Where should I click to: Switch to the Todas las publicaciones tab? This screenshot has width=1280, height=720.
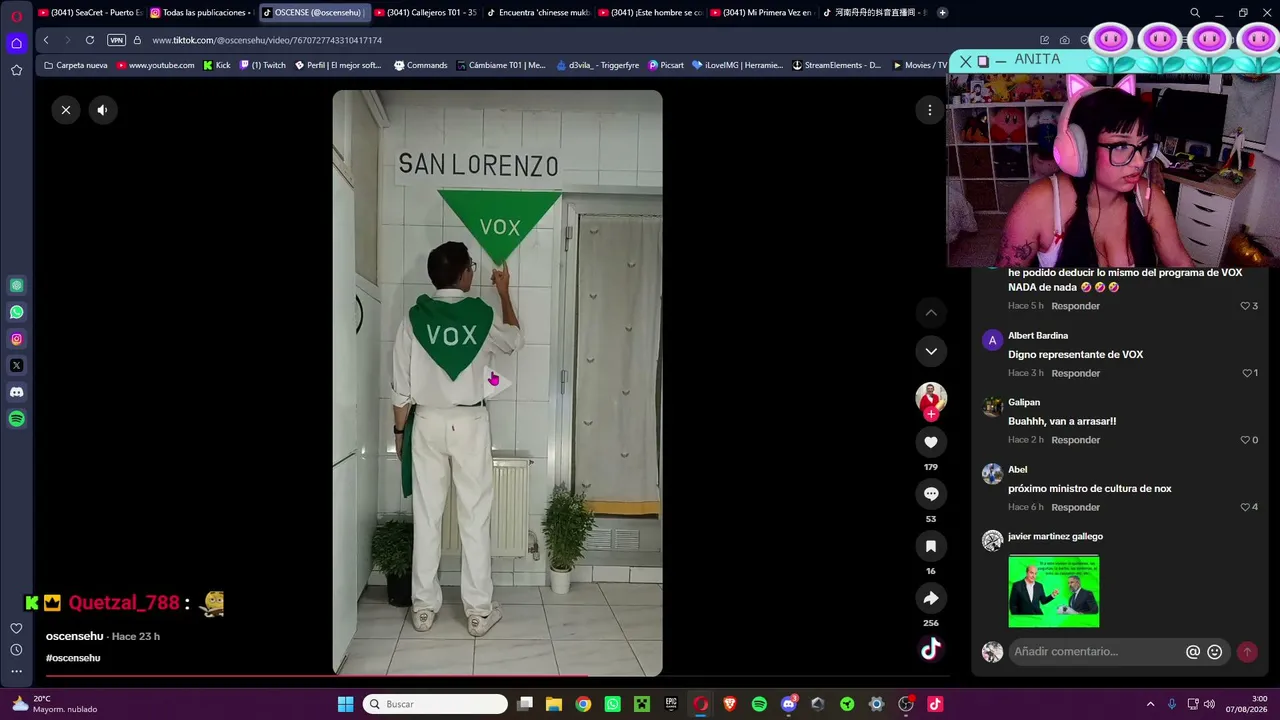point(202,13)
